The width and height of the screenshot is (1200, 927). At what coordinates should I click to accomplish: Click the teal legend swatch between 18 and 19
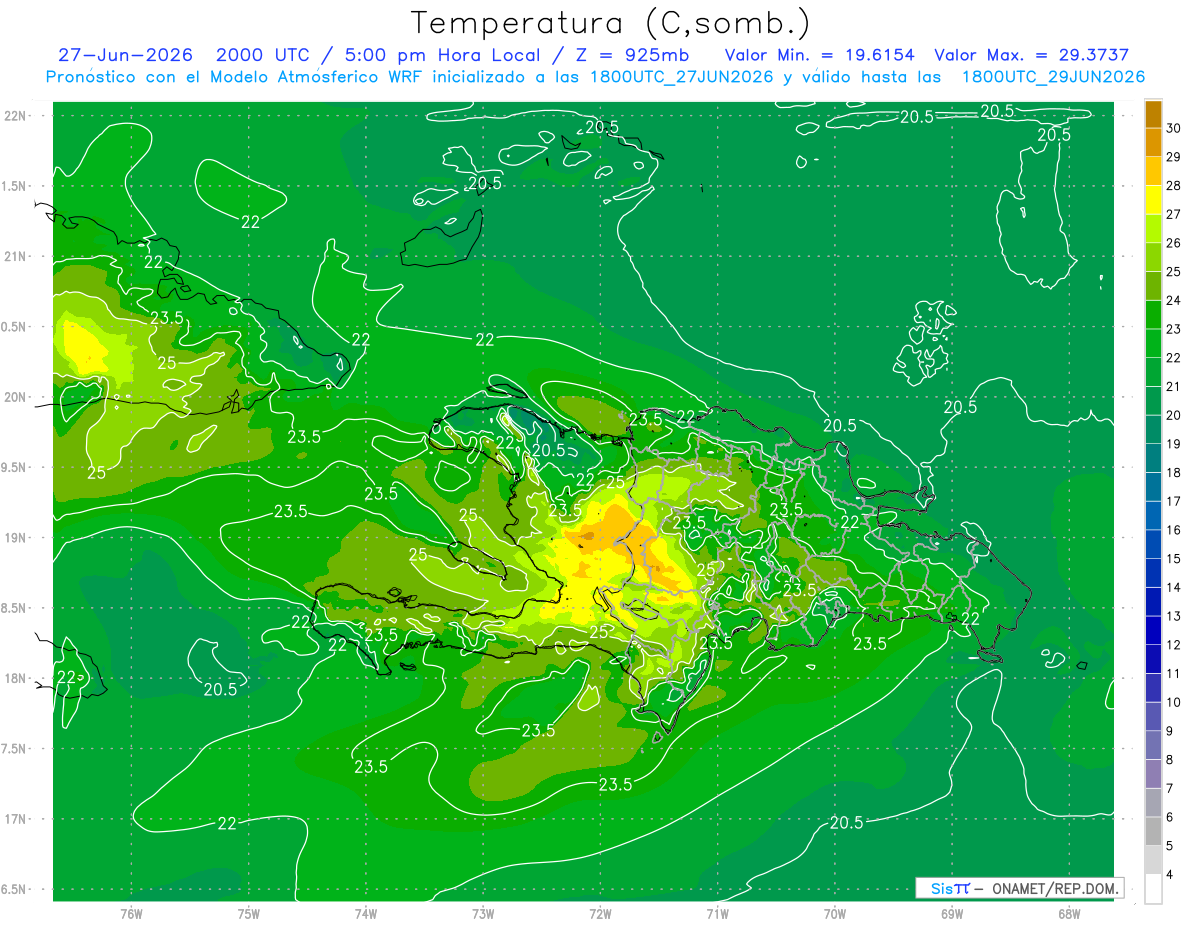point(1153,458)
